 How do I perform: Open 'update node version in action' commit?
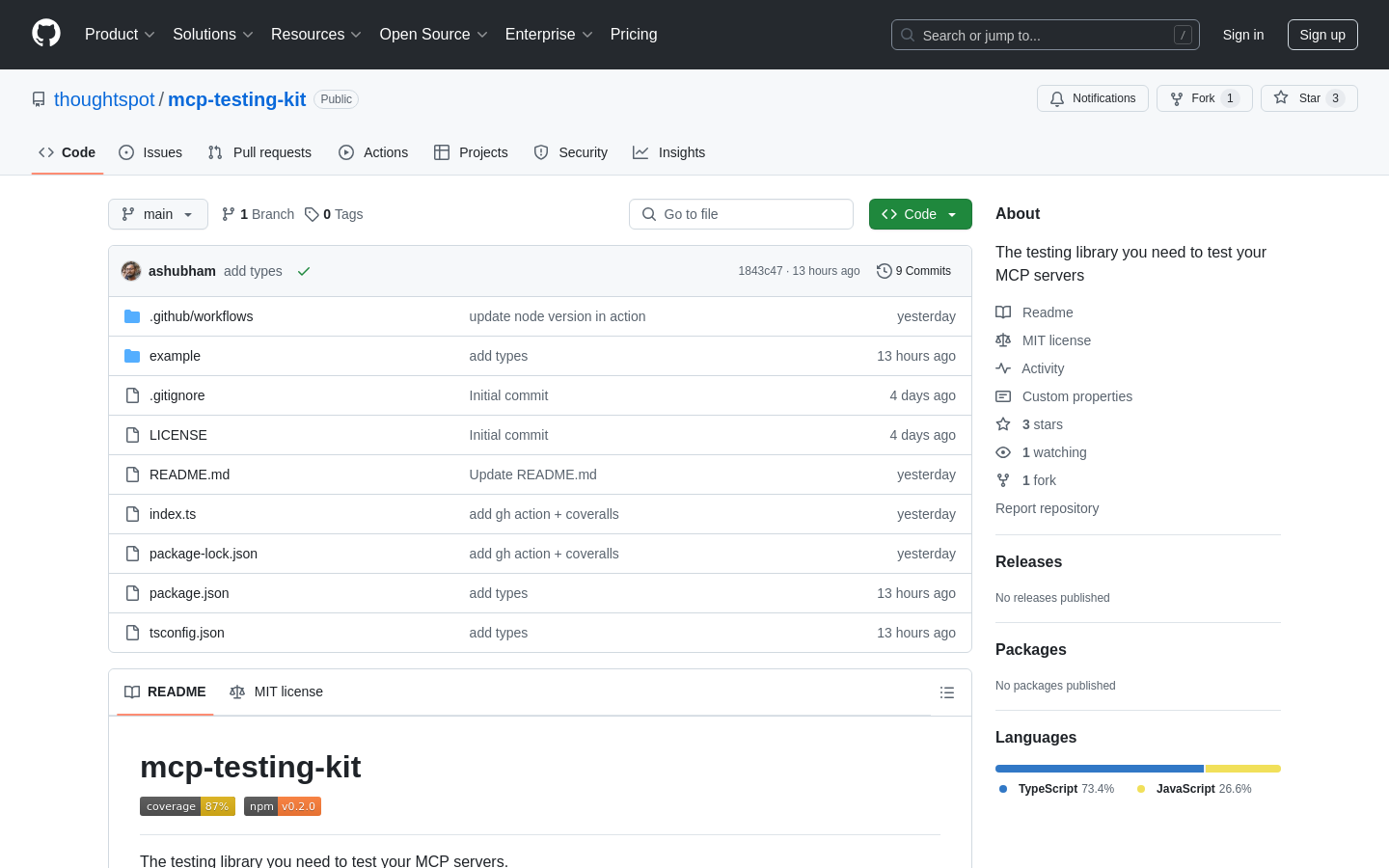pos(558,316)
